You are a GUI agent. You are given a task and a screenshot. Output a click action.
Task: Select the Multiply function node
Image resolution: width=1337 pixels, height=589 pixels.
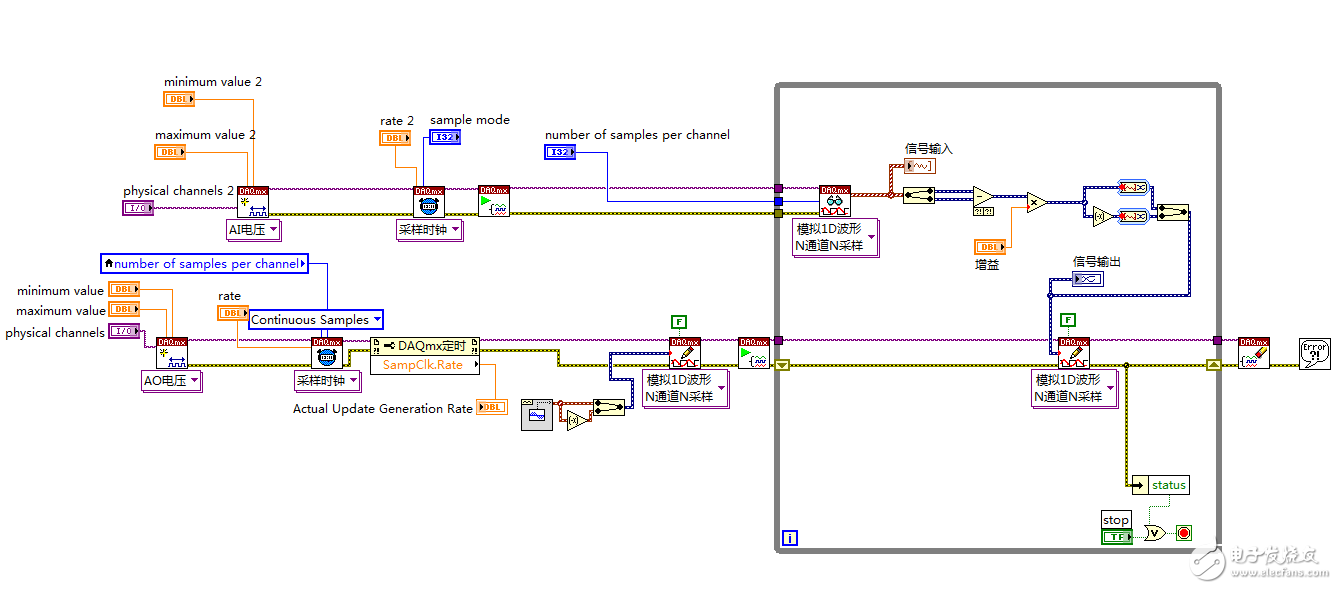1036,202
